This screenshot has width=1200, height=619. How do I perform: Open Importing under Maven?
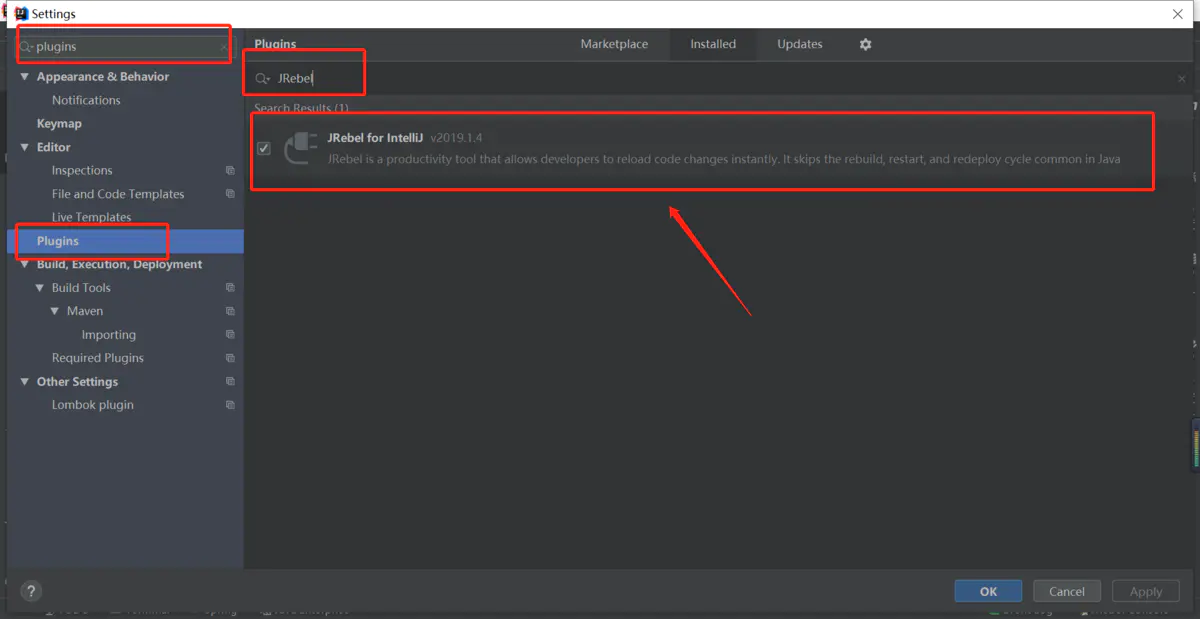click(x=109, y=335)
